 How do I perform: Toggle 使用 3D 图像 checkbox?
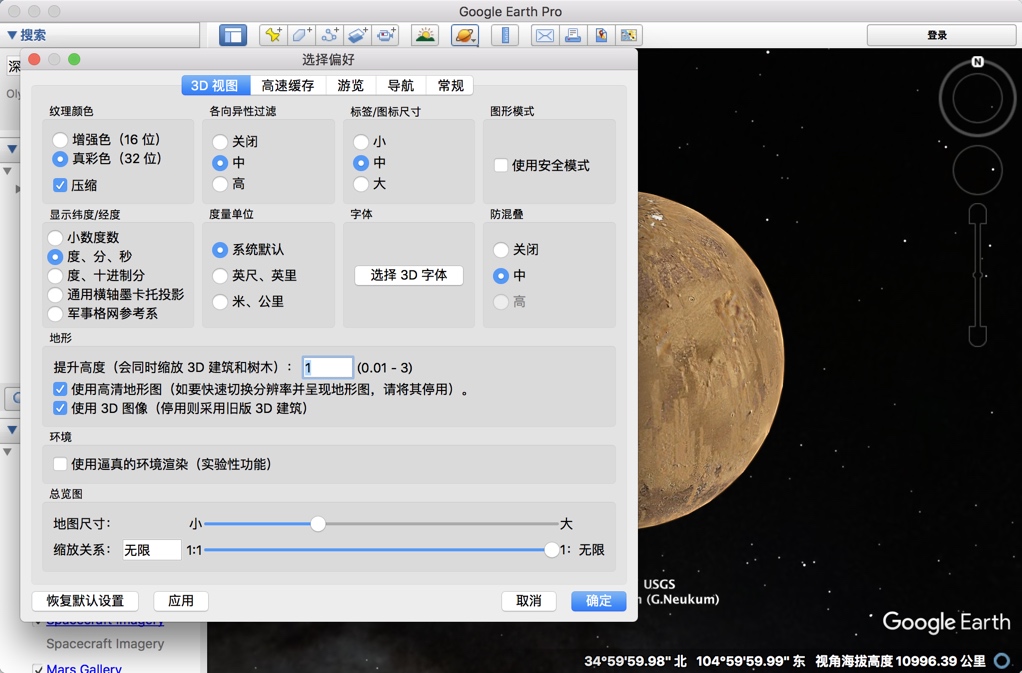pyautogui.click(x=60, y=408)
